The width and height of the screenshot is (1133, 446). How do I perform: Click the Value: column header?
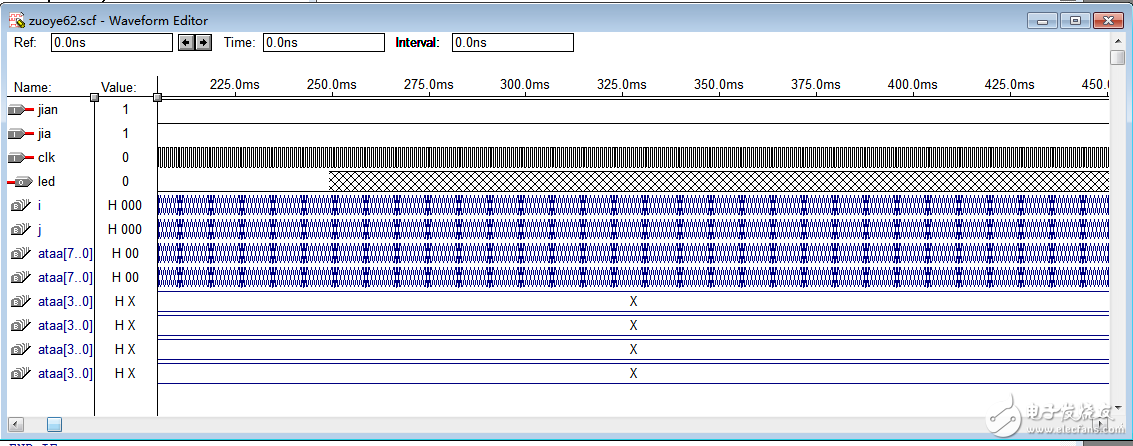(119, 87)
